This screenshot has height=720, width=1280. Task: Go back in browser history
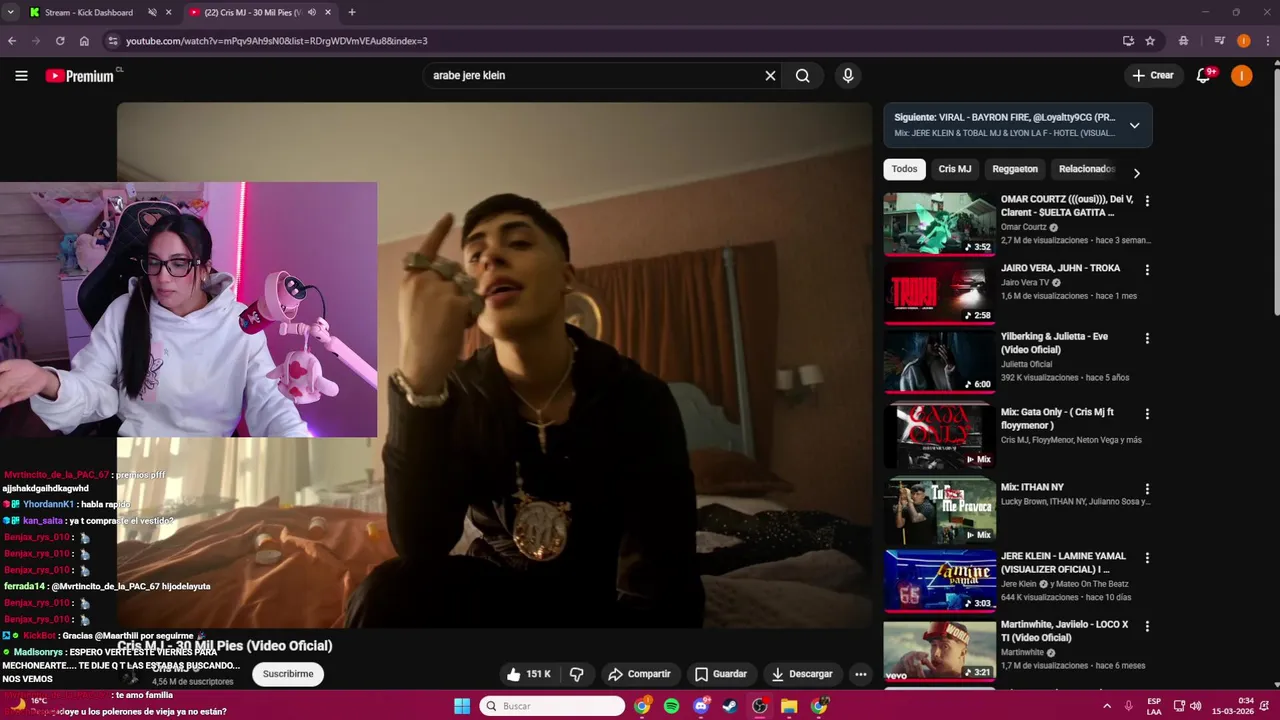coord(12,41)
